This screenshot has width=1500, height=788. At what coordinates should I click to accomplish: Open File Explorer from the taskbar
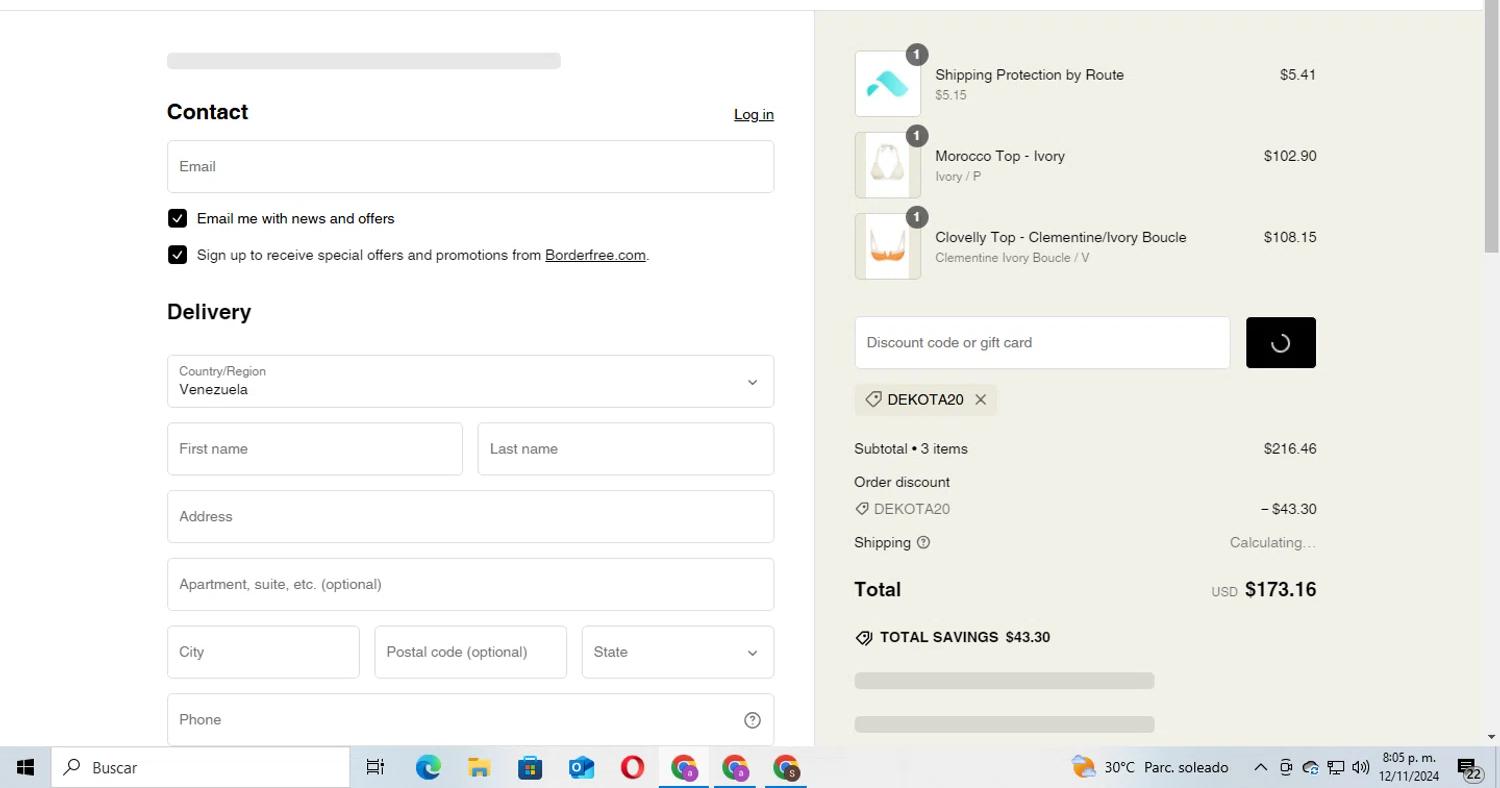[479, 768]
